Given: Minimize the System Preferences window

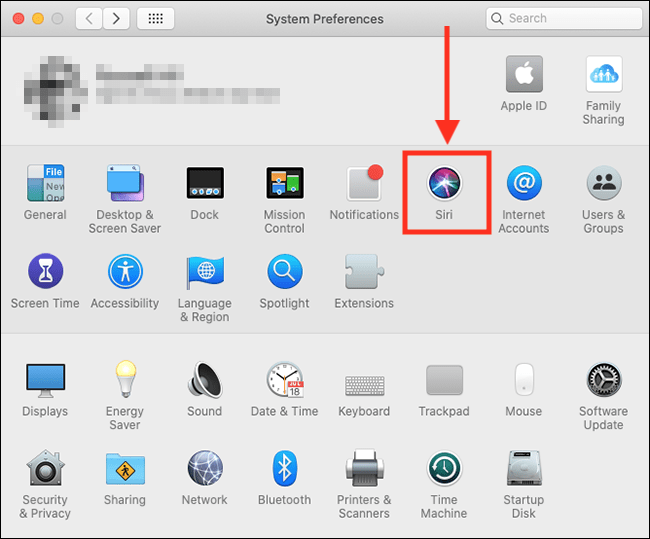Looking at the screenshot, I should [38, 19].
